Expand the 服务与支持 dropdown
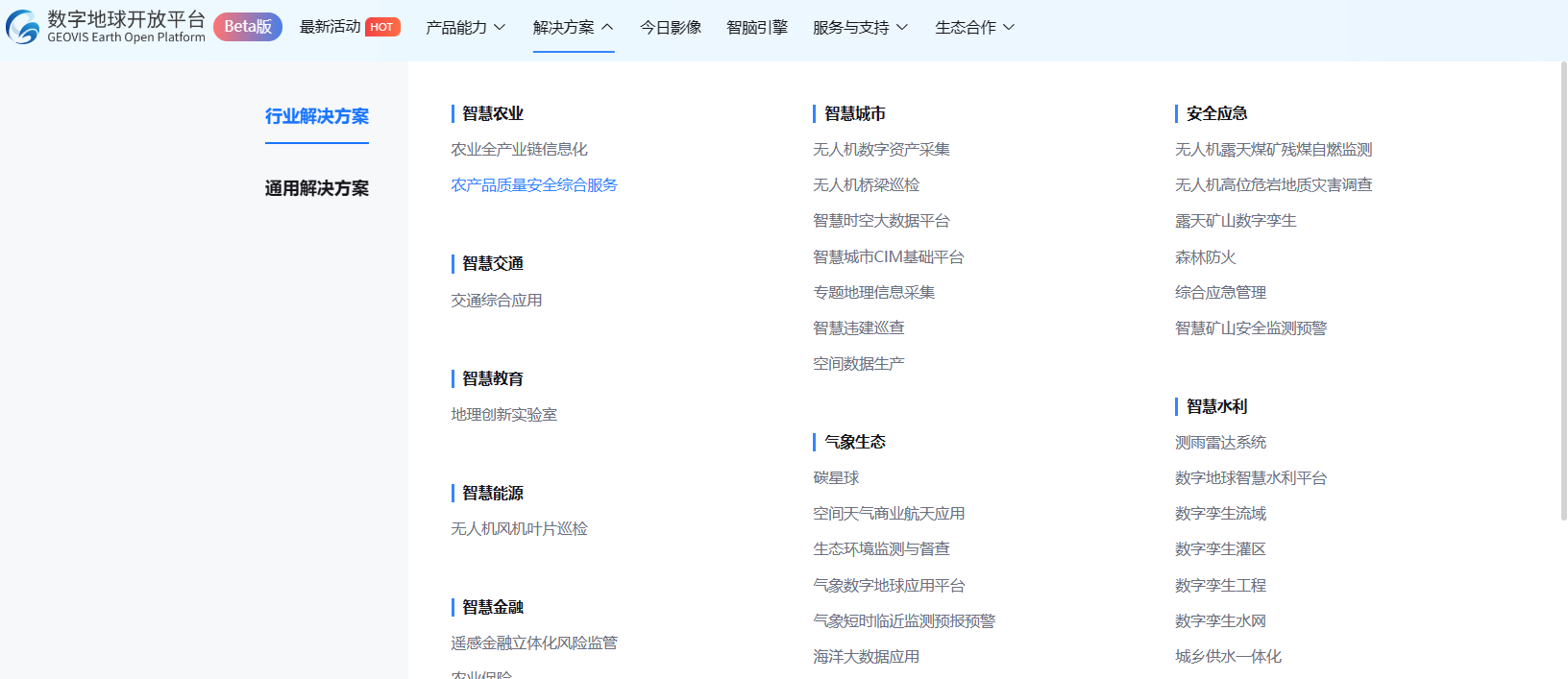The image size is (1568, 679). click(860, 28)
